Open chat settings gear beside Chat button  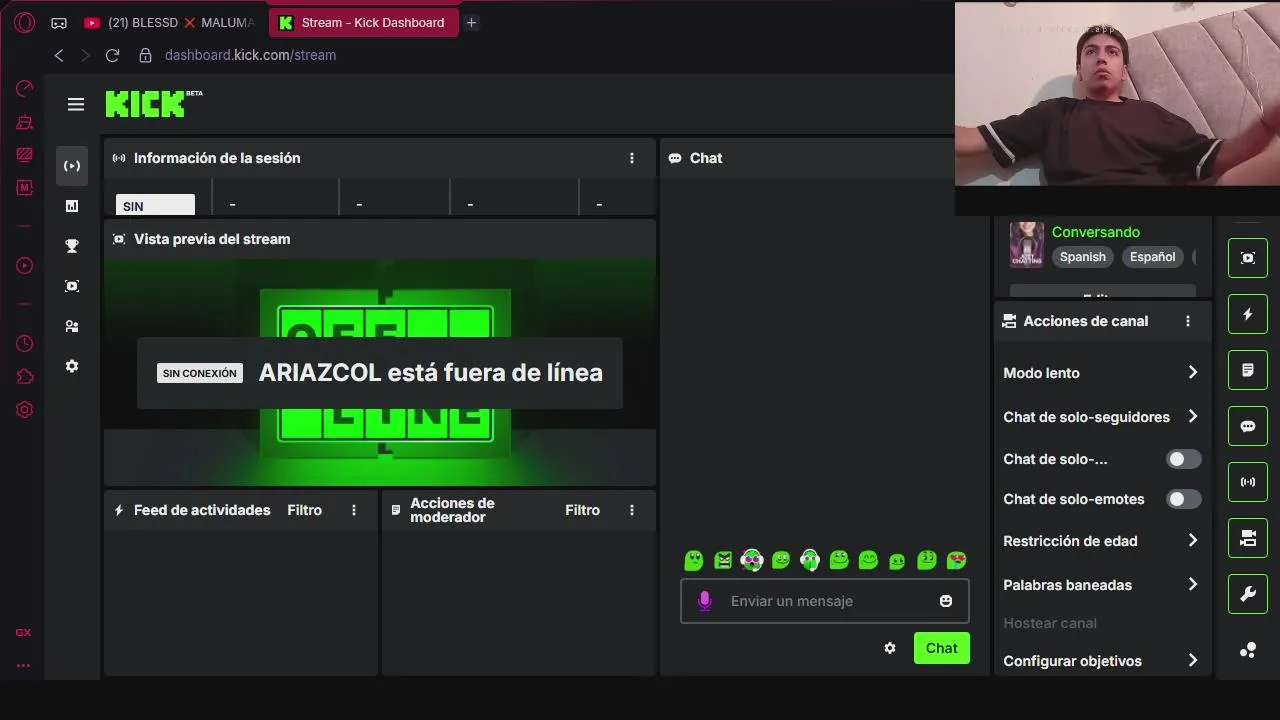point(890,648)
